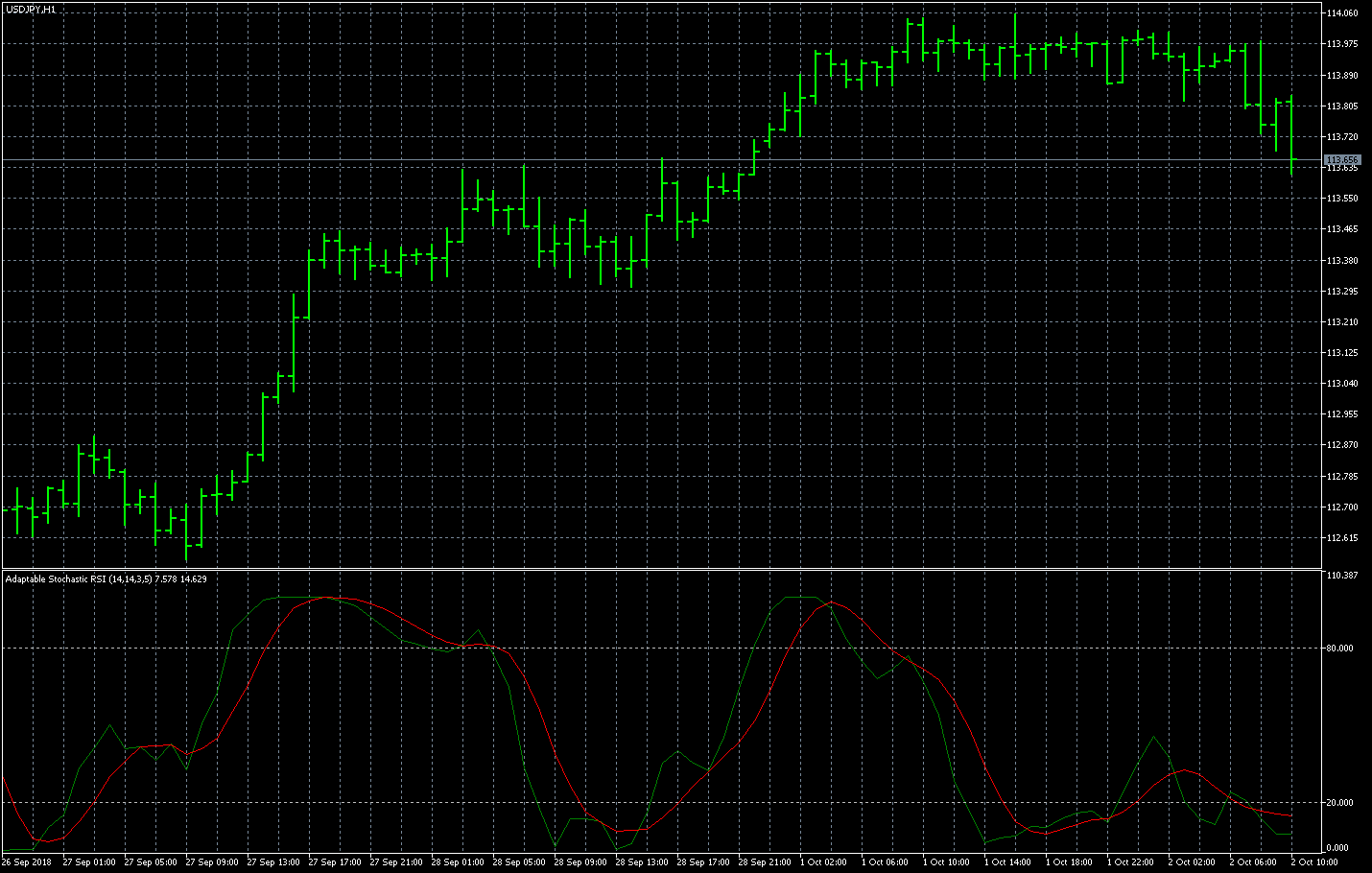Click the 1 Oct 14:00 time label
This screenshot has width=1372, height=873.
pos(1008,862)
